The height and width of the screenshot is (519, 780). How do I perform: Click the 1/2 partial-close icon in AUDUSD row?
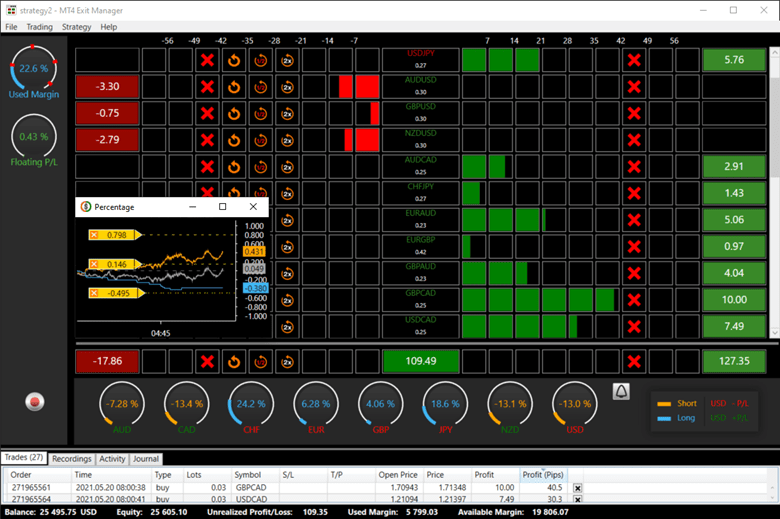(x=261, y=87)
